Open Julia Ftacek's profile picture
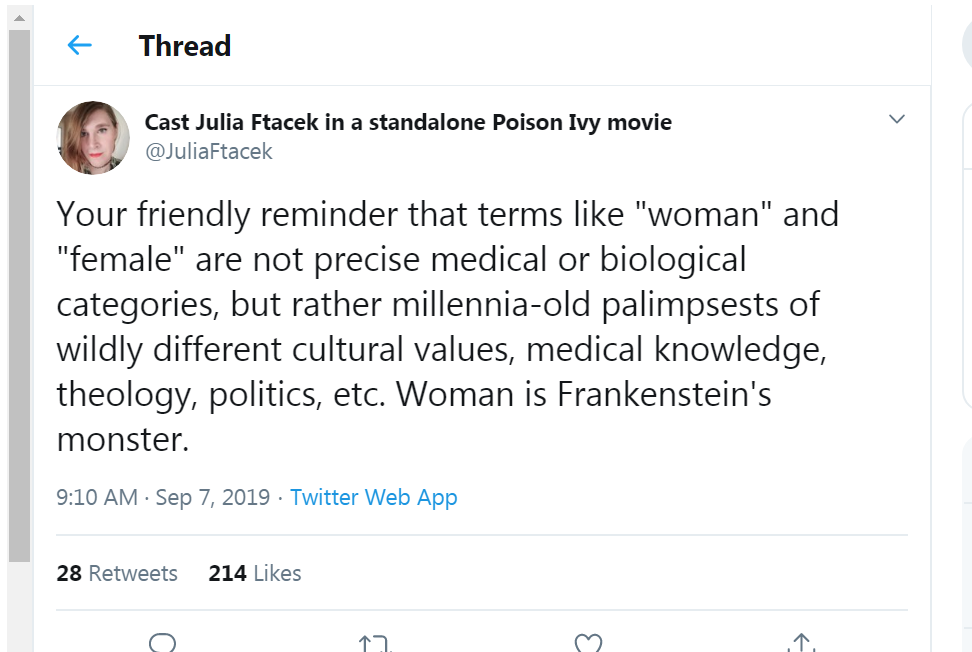The image size is (972, 652). (93, 137)
